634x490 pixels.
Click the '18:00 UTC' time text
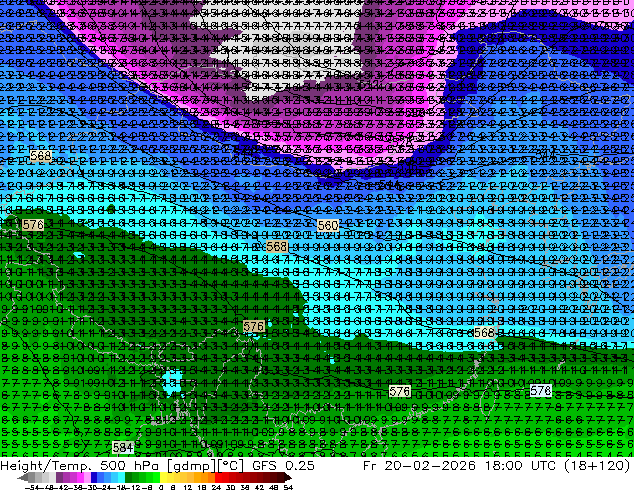pyautogui.click(x=523, y=466)
